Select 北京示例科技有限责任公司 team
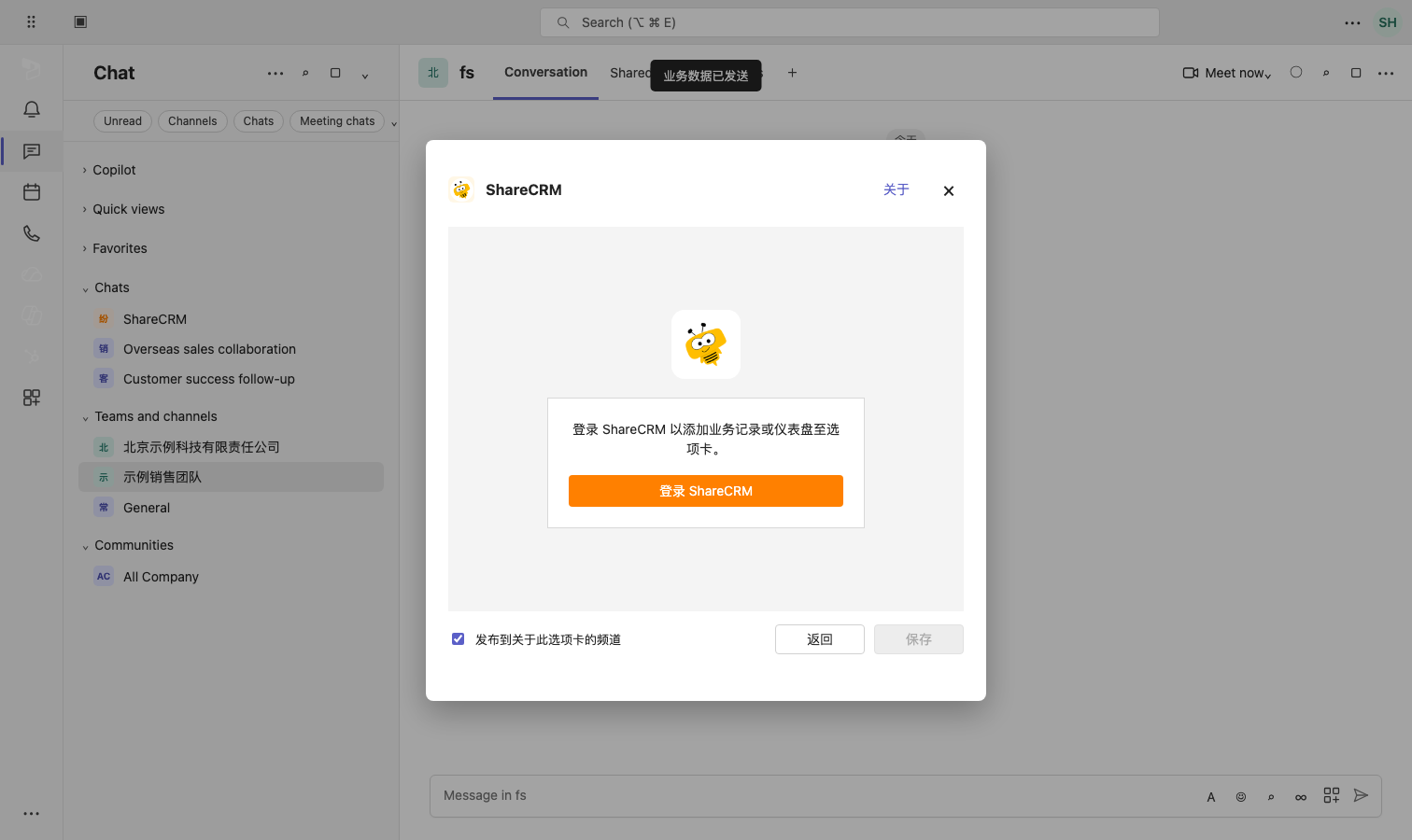1412x840 pixels. click(231, 447)
